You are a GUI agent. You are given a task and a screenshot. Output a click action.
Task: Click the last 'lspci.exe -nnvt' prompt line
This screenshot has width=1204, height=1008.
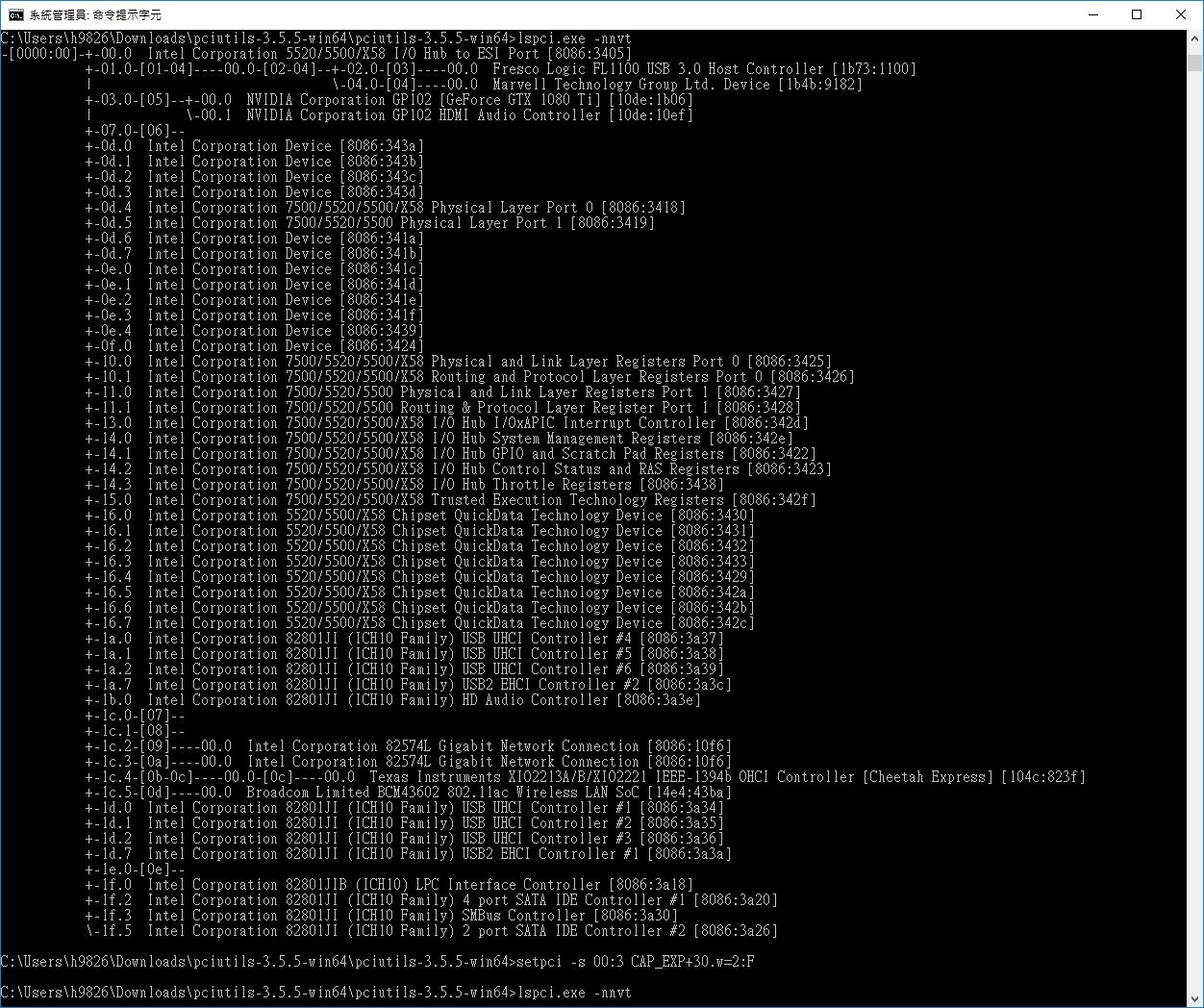coord(315,993)
